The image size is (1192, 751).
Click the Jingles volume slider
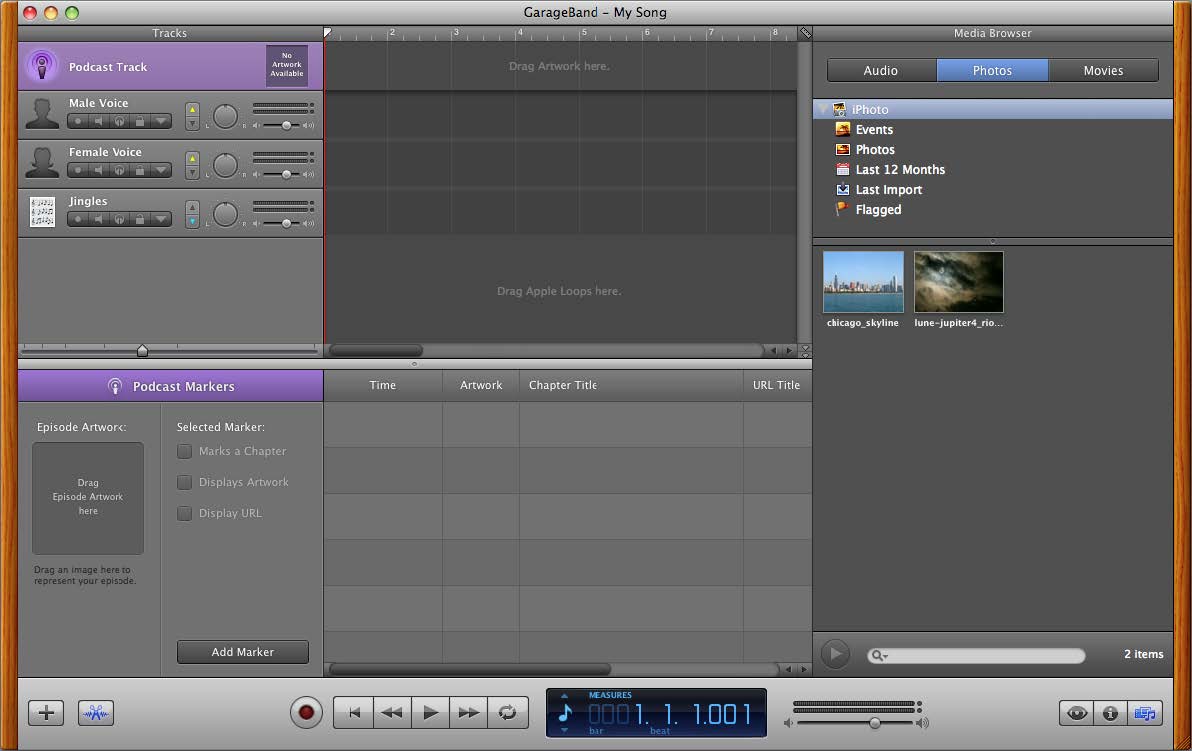pyautogui.click(x=286, y=223)
